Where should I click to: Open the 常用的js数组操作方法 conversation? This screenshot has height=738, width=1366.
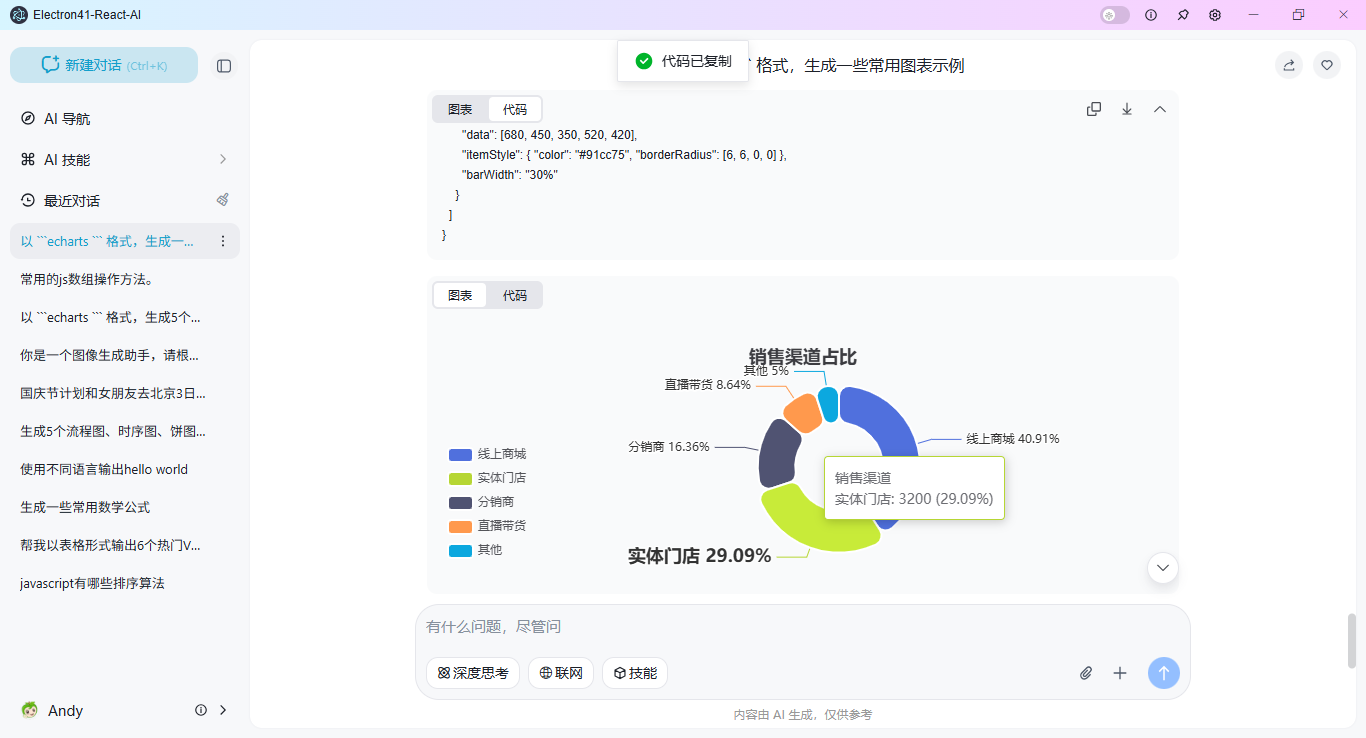coord(125,279)
